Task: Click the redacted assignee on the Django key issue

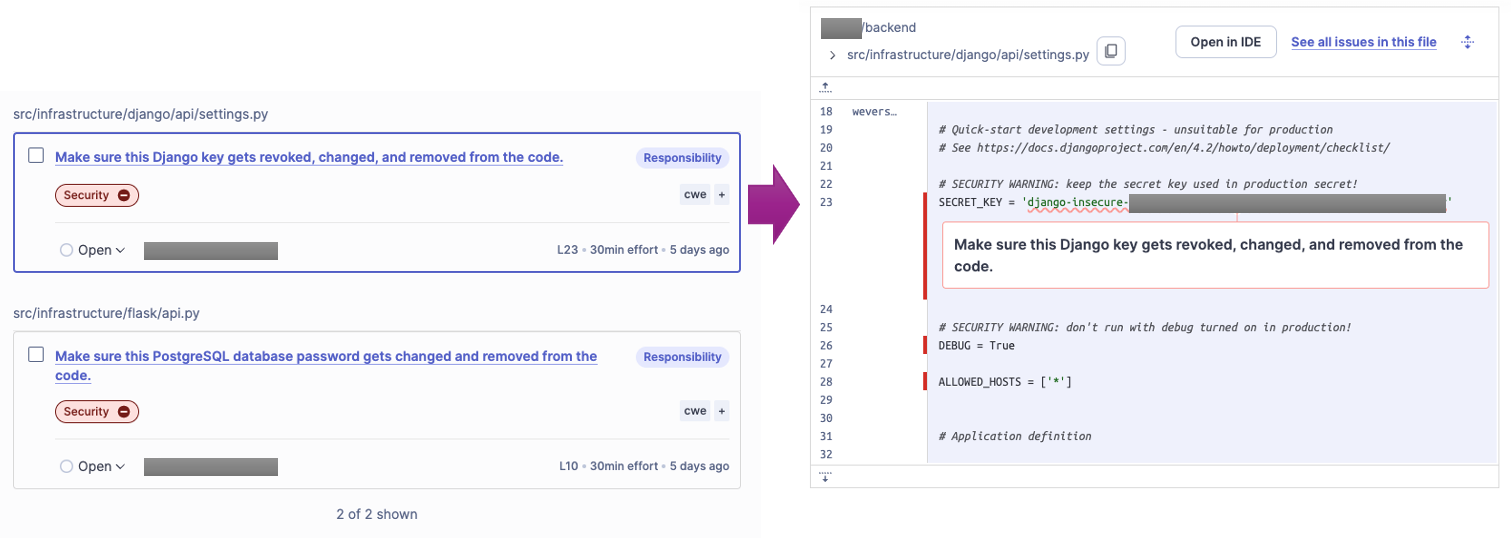Action: pyautogui.click(x=210, y=250)
